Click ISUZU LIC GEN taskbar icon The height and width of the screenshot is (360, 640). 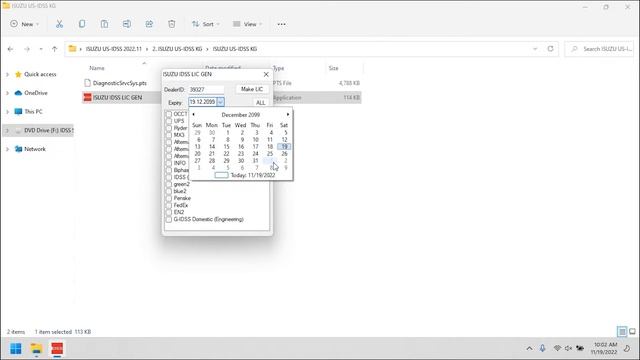pyautogui.click(x=57, y=349)
